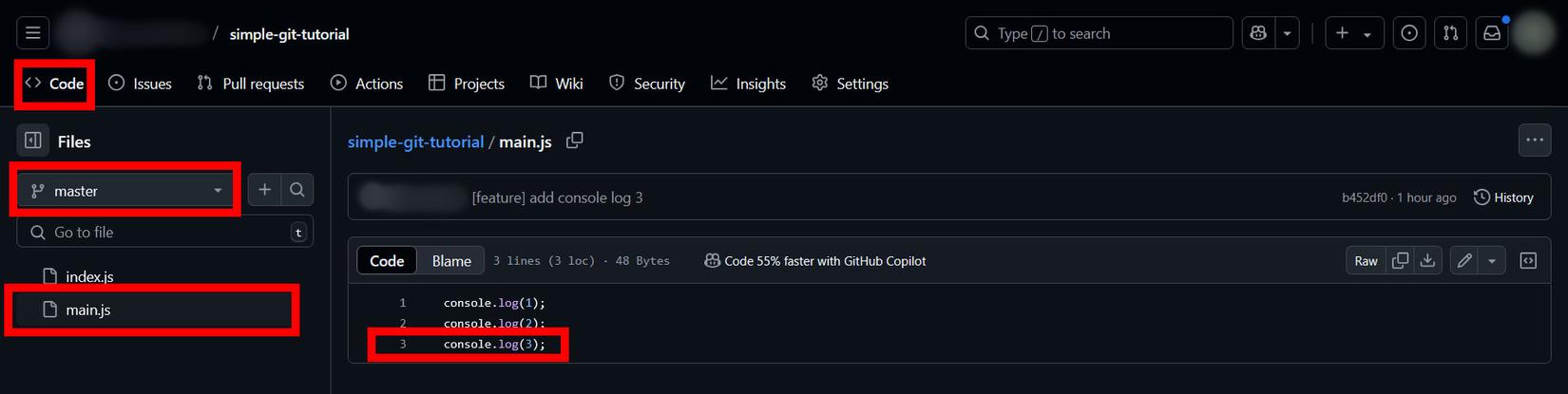Open the Copilot chat icon
The image size is (1568, 394).
pos(1258,33)
